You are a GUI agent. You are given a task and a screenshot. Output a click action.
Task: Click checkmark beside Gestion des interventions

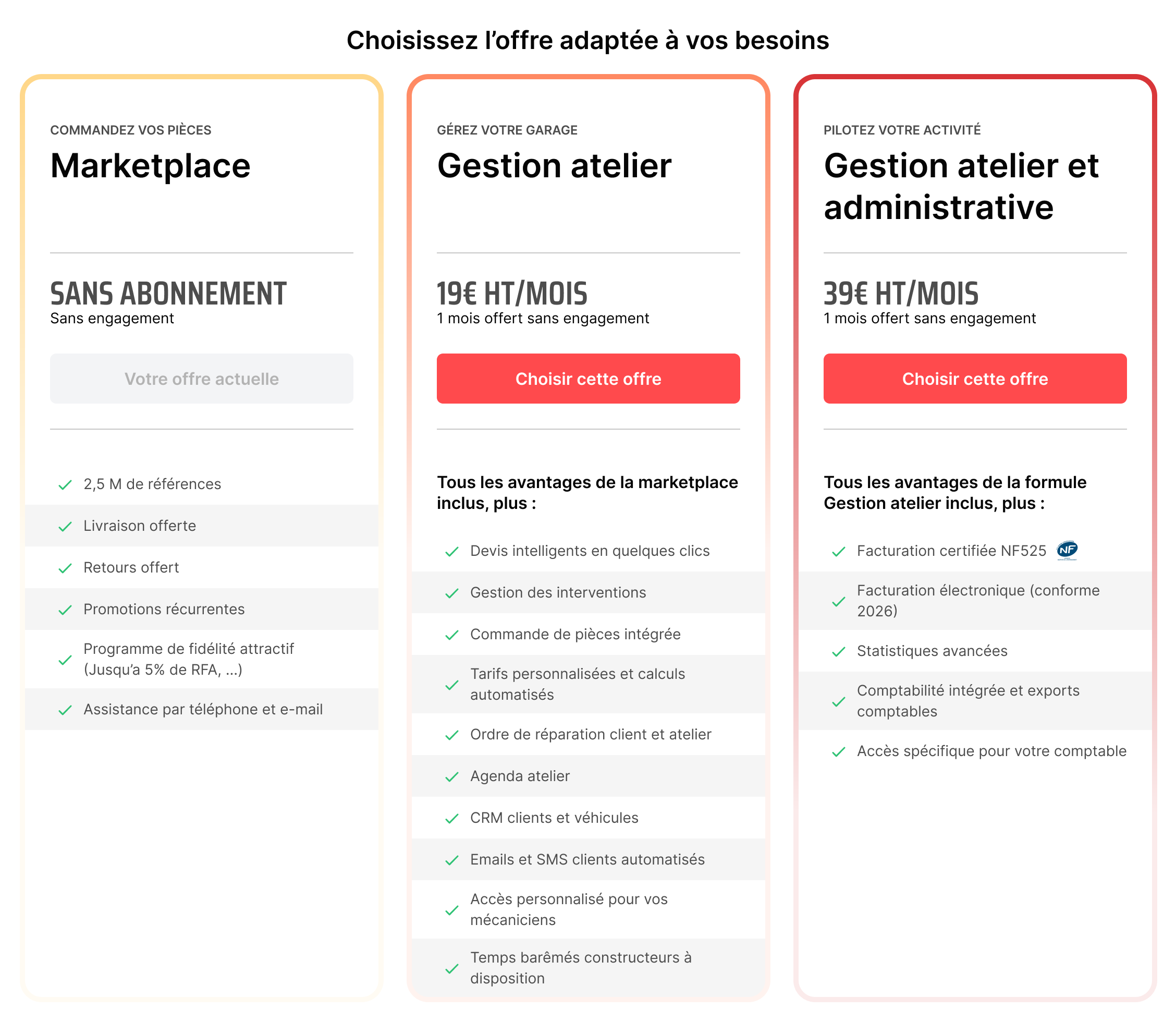pyautogui.click(x=451, y=593)
